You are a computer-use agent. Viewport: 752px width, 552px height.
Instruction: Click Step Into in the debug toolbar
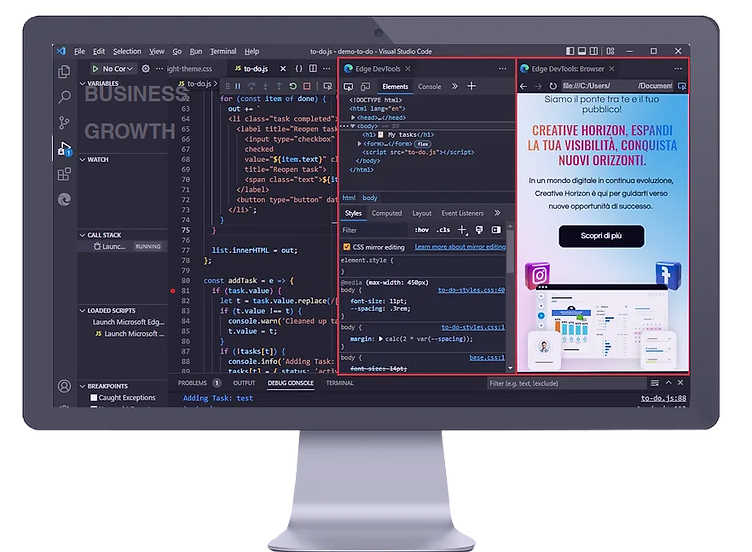coord(265,86)
